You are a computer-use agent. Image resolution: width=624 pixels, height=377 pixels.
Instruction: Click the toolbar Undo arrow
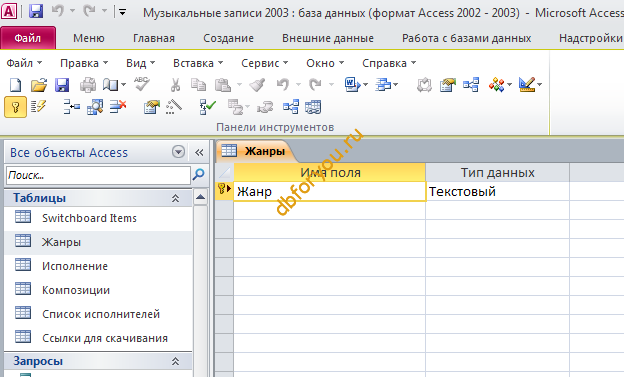click(x=283, y=84)
